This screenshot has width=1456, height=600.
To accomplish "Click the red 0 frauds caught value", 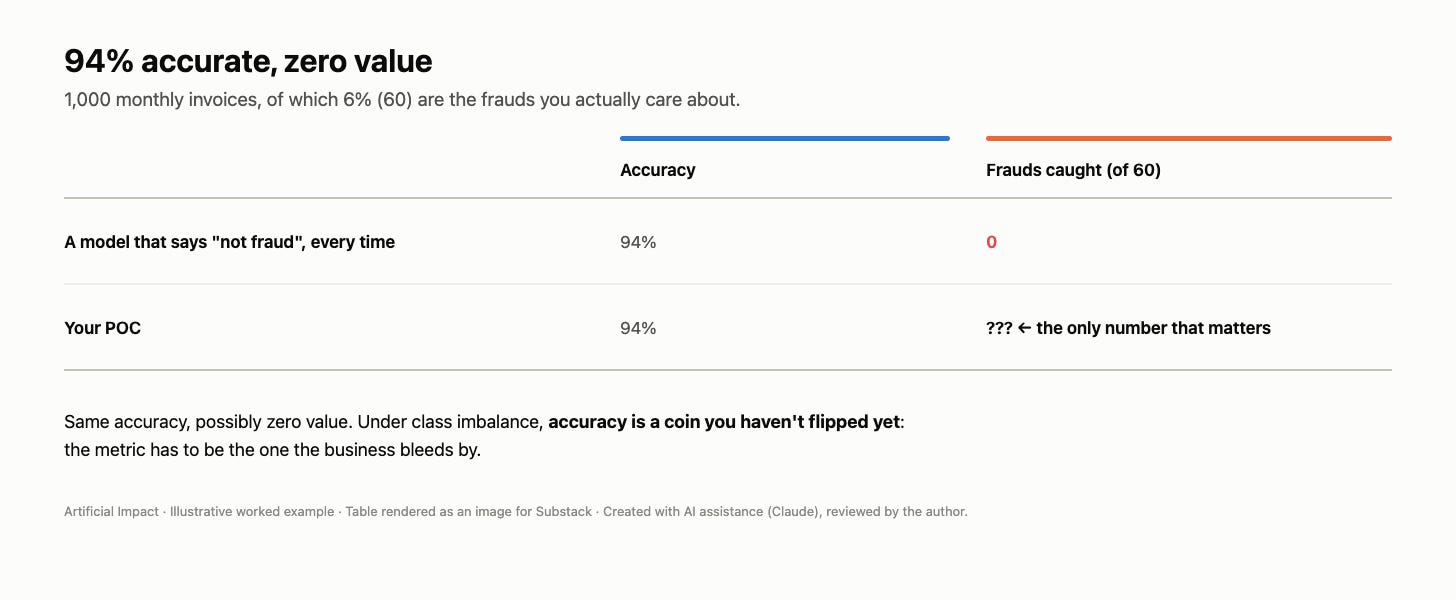I will click(x=991, y=242).
